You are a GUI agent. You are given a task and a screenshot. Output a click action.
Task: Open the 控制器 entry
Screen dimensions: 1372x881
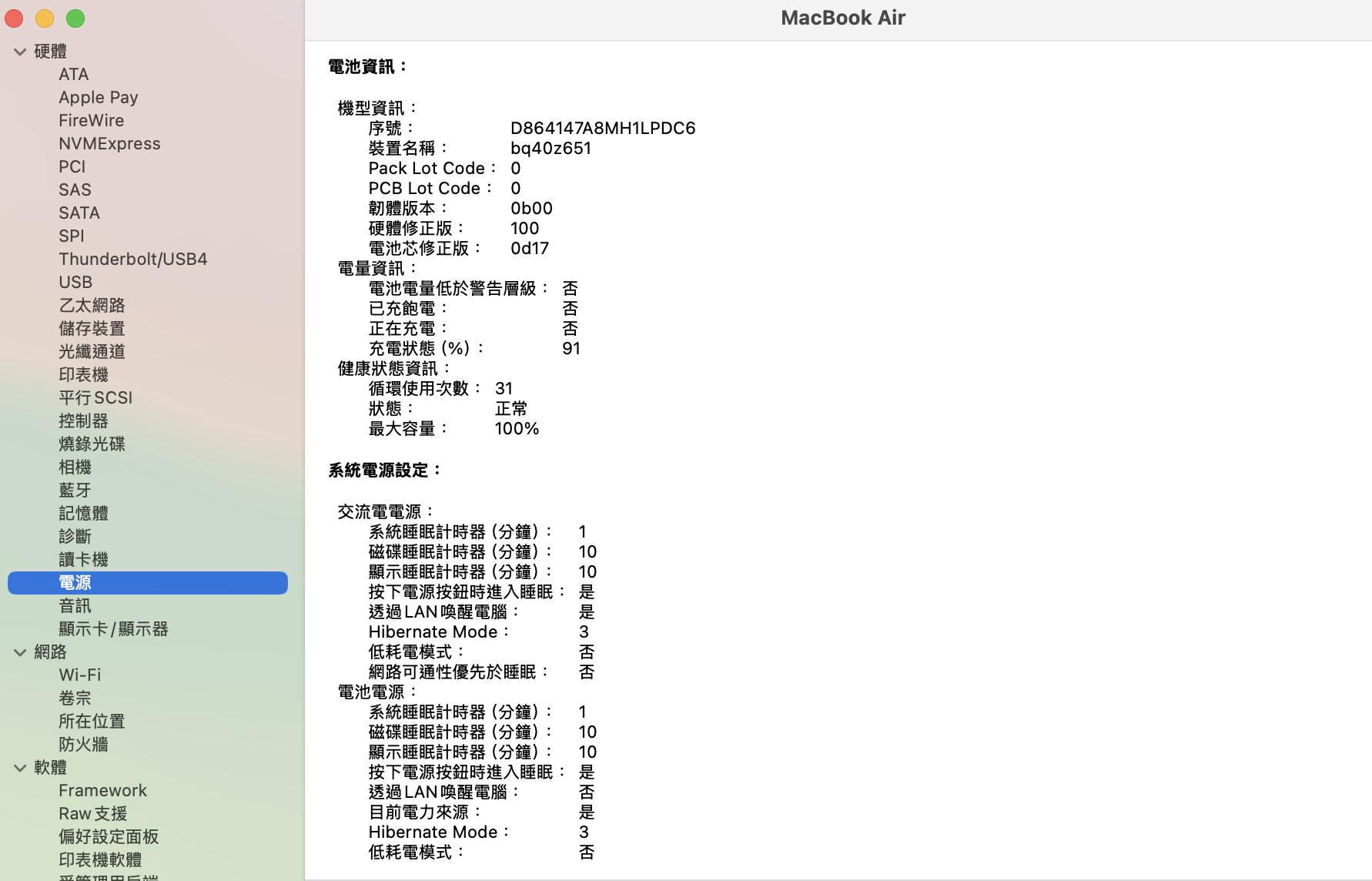[84, 421]
